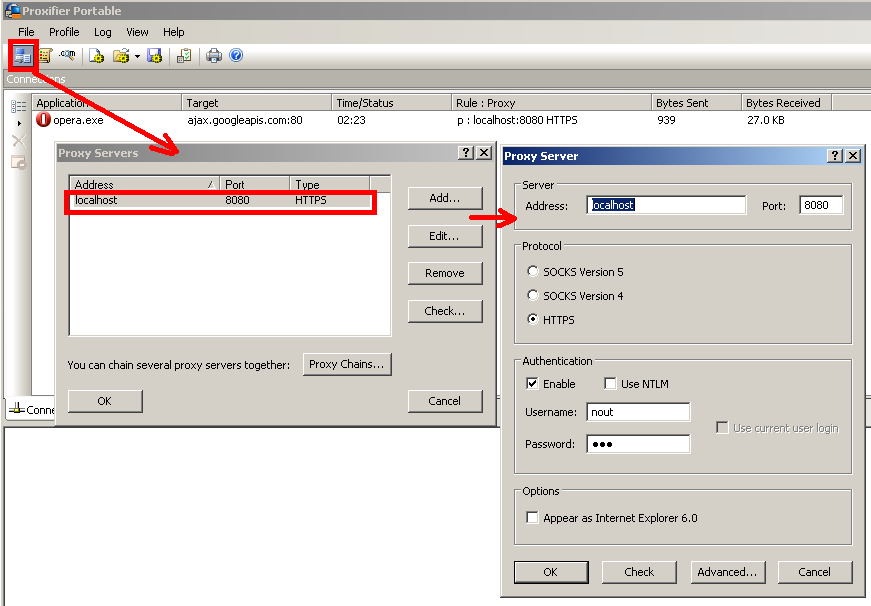Viewport: 871px width, 606px height.
Task: Click Cancel in the Proxy Server dialog
Action: click(x=815, y=572)
